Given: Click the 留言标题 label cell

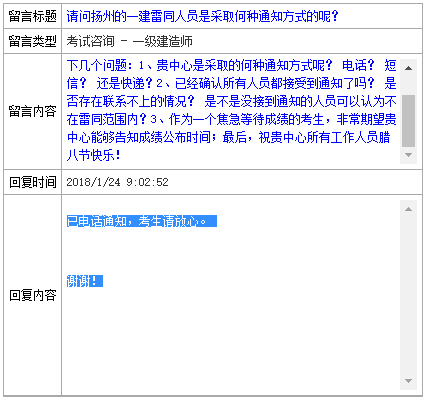Looking at the screenshot, I should tap(33, 16).
